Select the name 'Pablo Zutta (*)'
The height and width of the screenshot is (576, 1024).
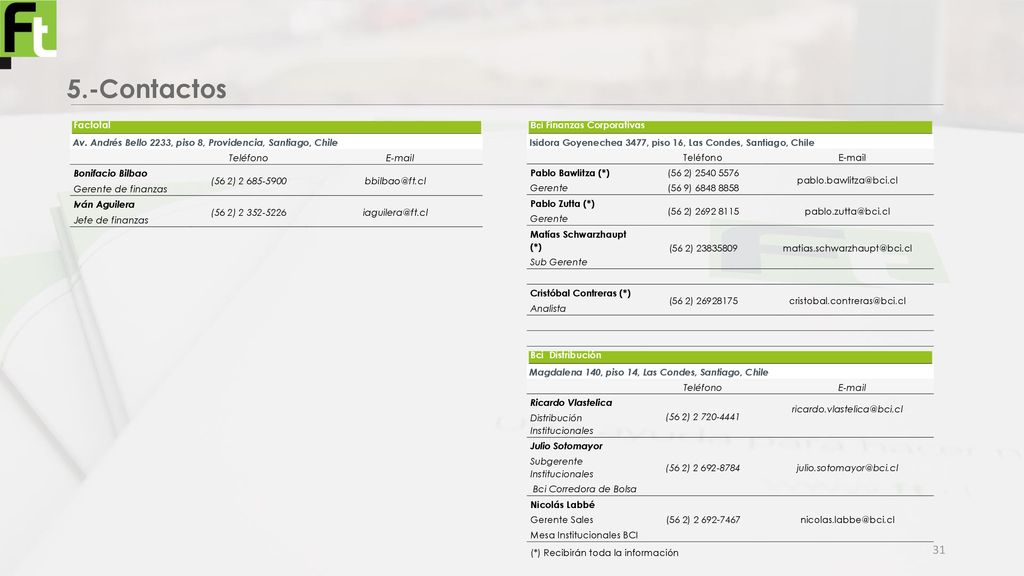pos(562,204)
